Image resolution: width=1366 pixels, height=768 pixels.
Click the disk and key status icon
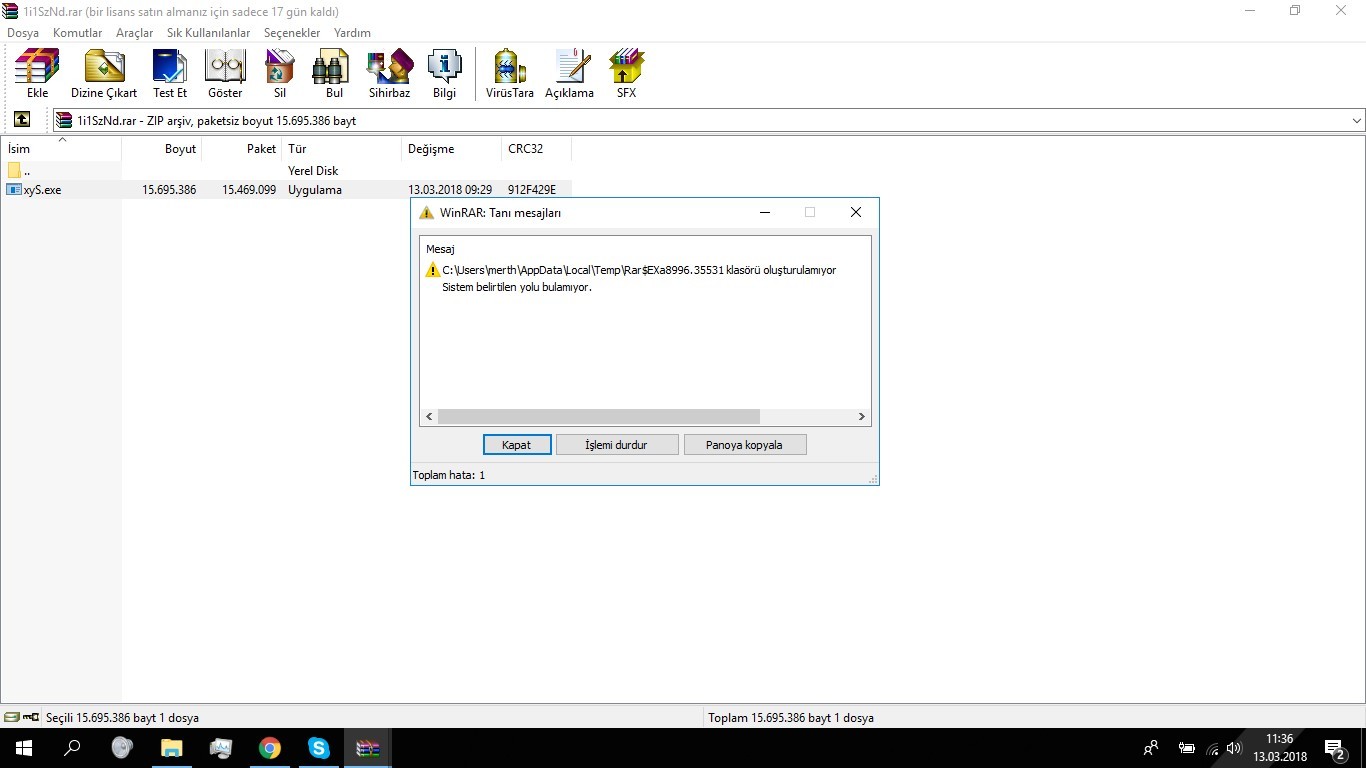21,717
